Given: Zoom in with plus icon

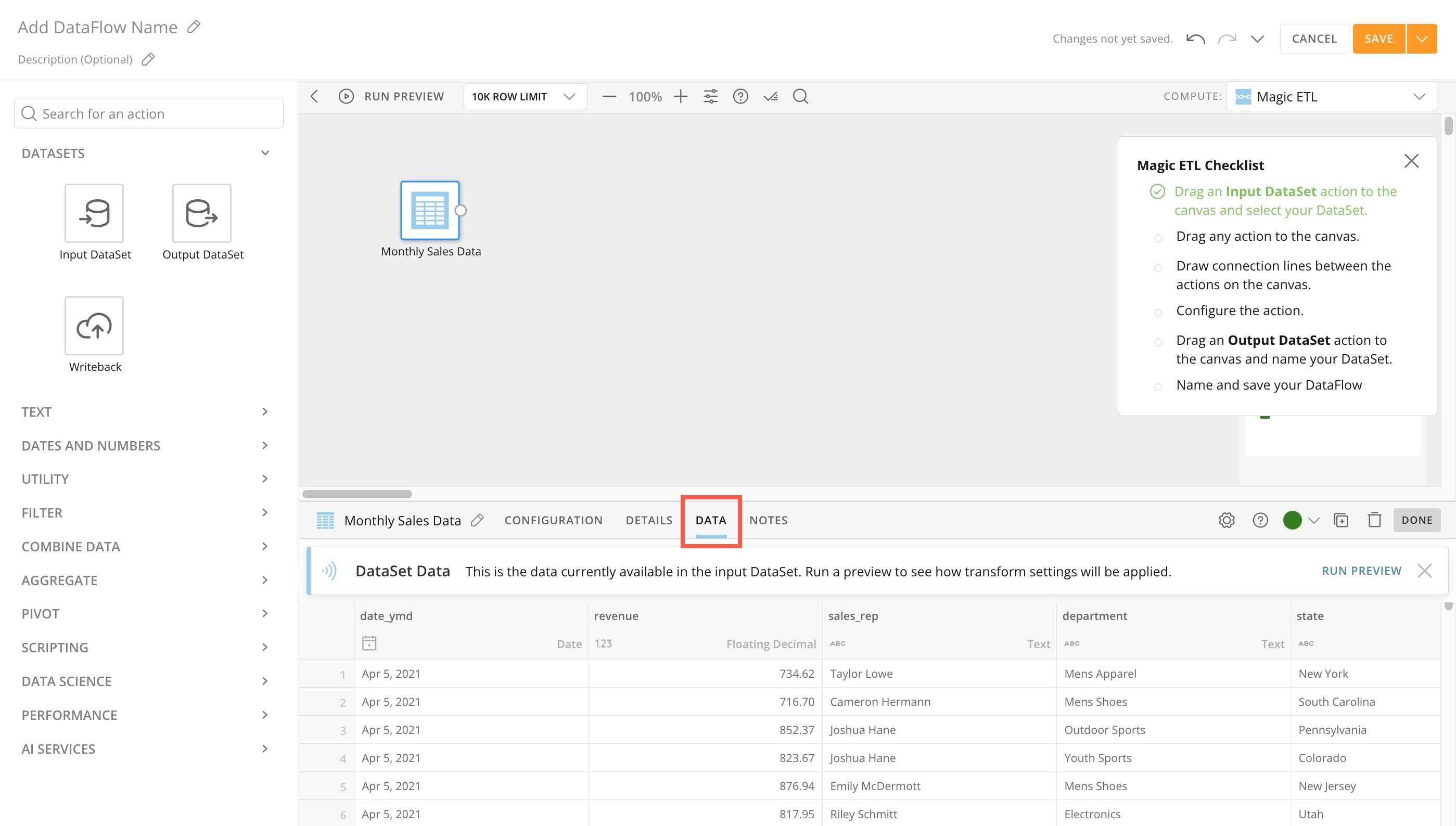Looking at the screenshot, I should coord(680,96).
